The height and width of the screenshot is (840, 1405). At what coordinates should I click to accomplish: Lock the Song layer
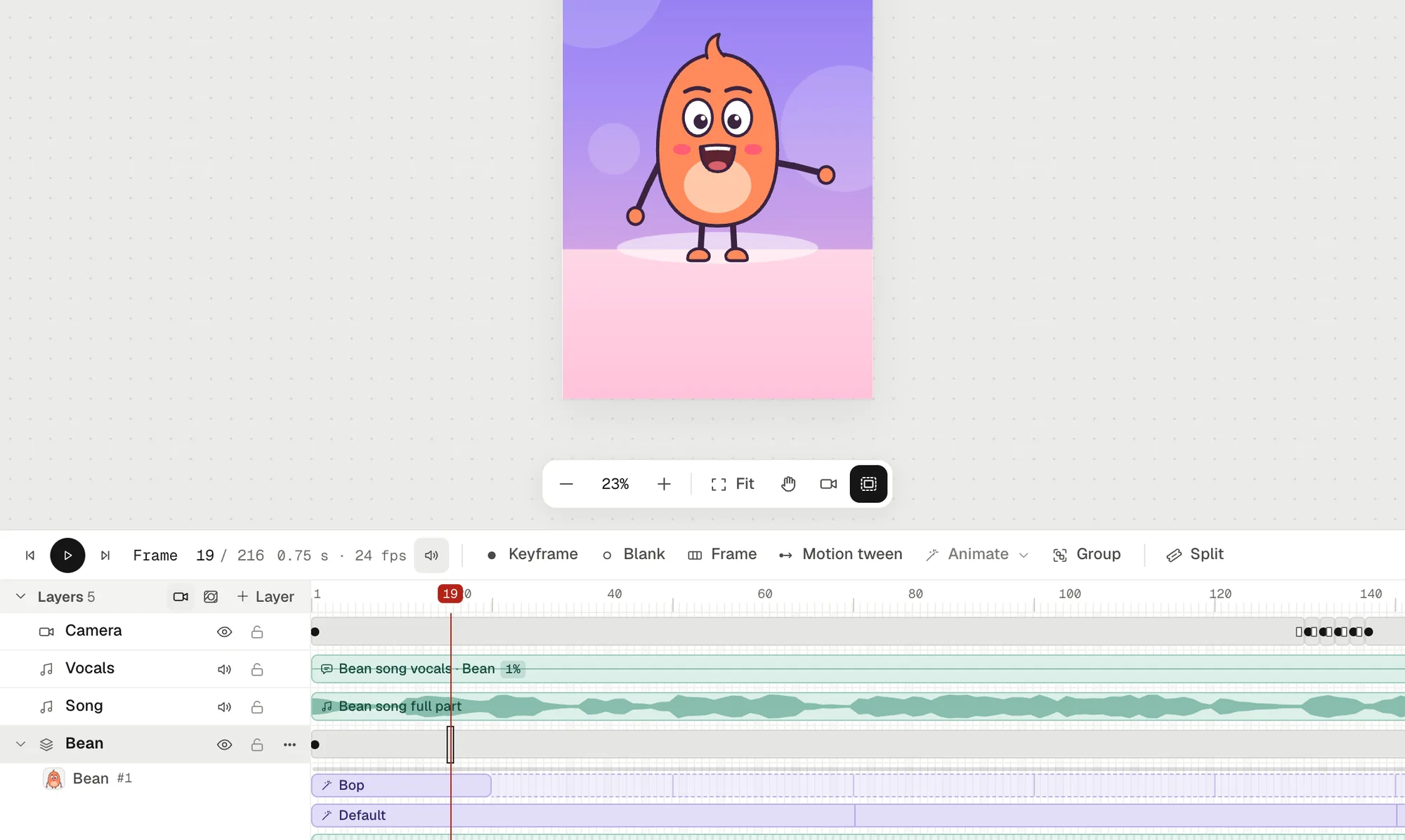257,707
